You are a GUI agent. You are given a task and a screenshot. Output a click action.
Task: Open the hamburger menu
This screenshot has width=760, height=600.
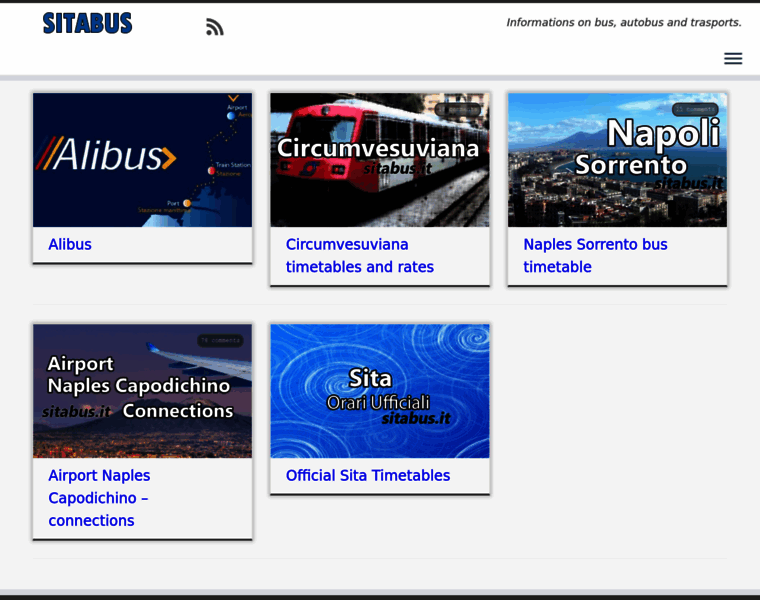coord(733,59)
